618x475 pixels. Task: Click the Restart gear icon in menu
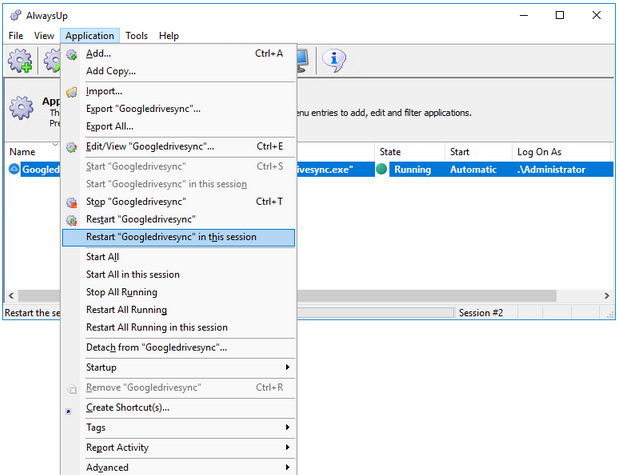point(72,220)
